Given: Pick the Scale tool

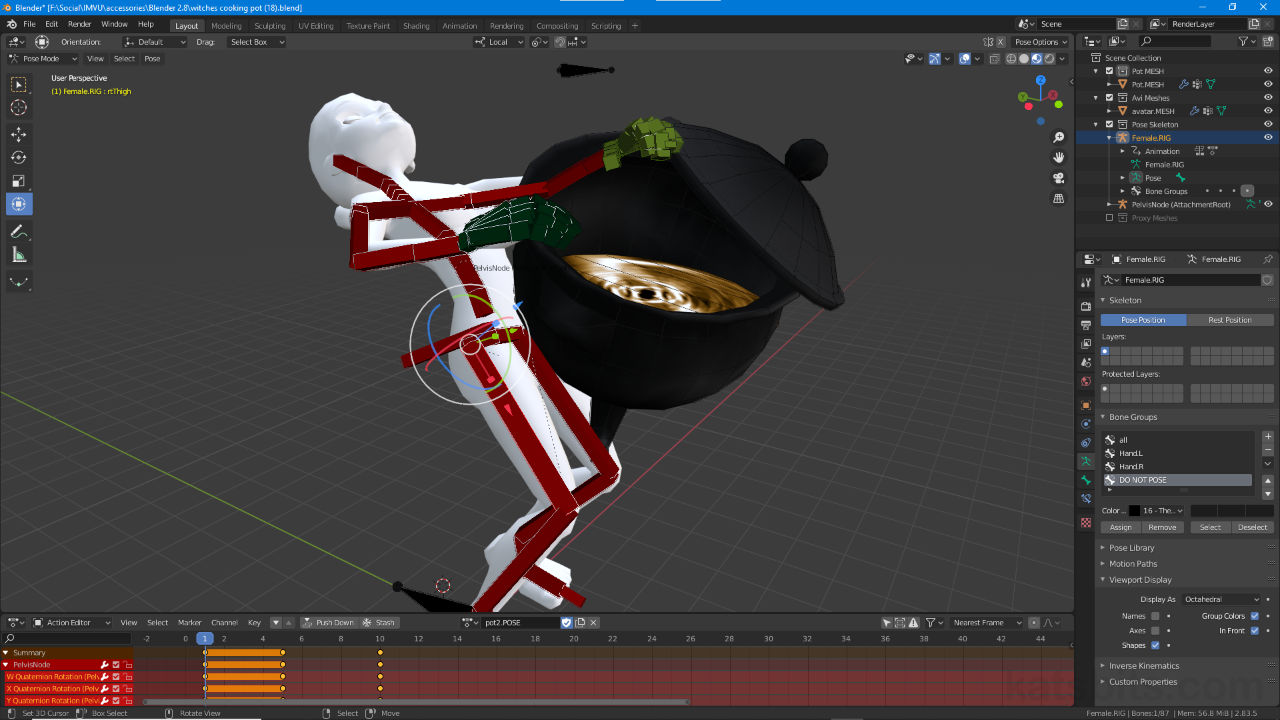Looking at the screenshot, I should [x=19, y=181].
